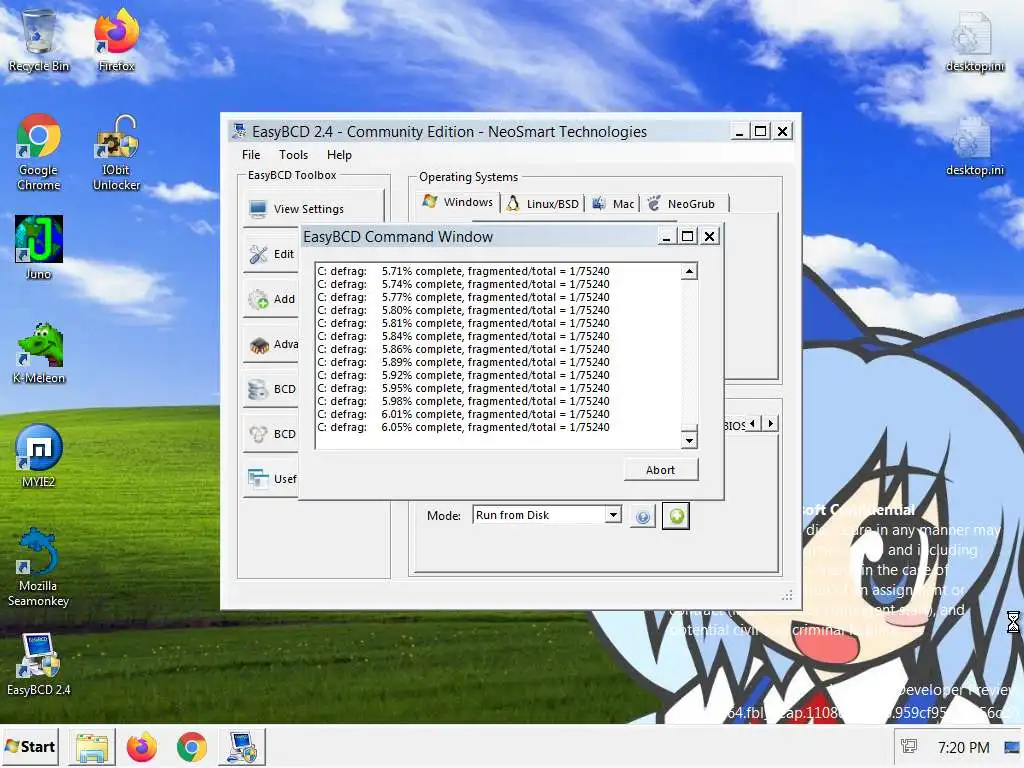
Task: Click the BCD heart toolbox button
Action: 272,434
